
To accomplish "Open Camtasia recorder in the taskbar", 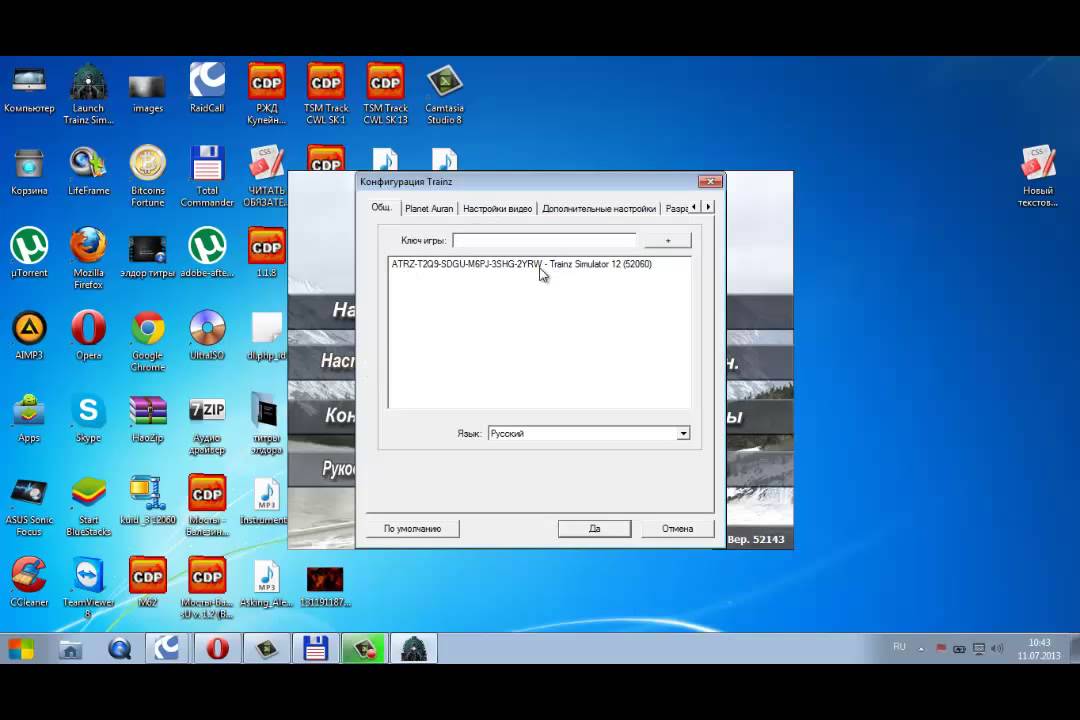I will tap(364, 649).
